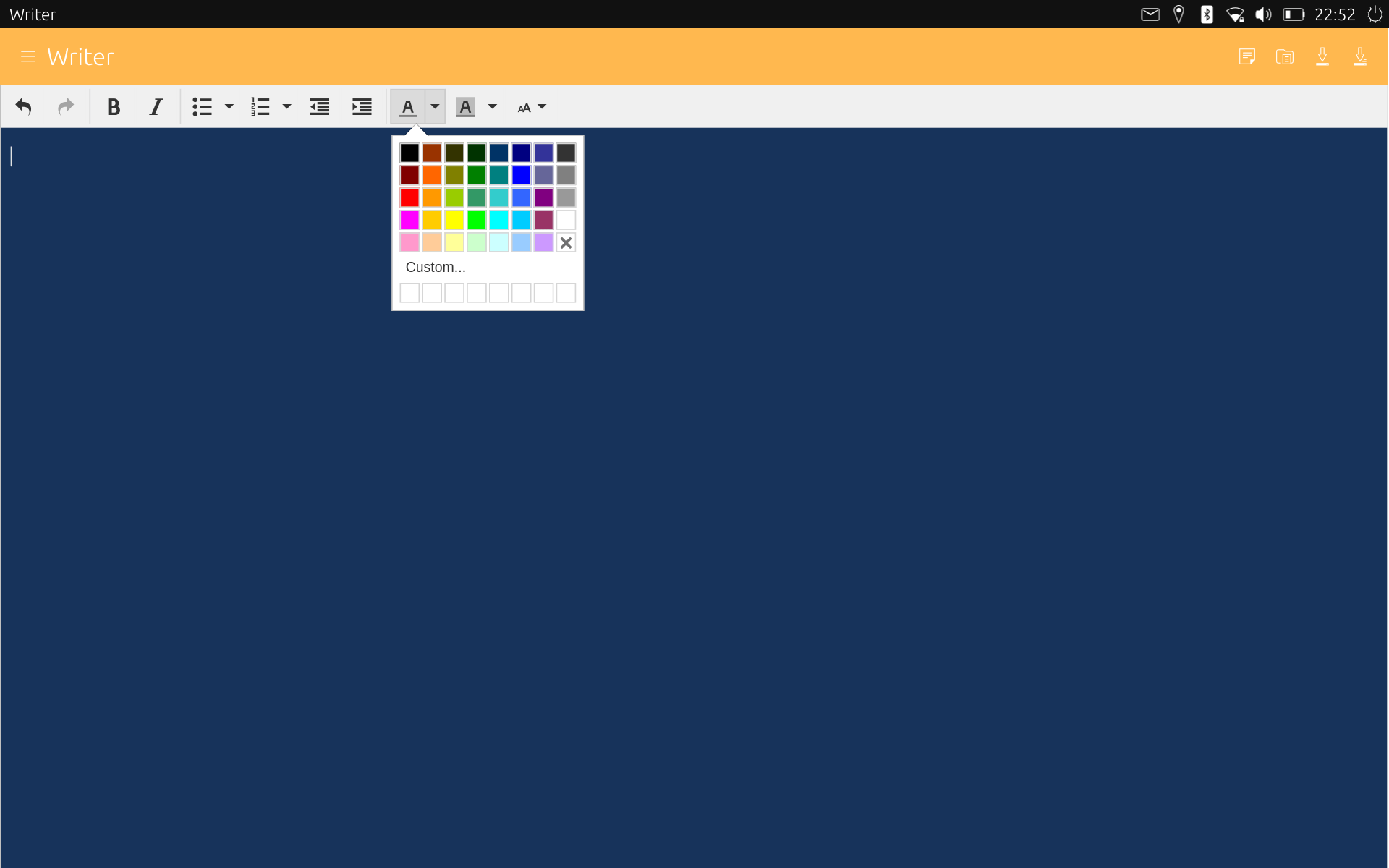Pick the white color swatch
Image resolution: width=1389 pixels, height=868 pixels.
(x=566, y=220)
